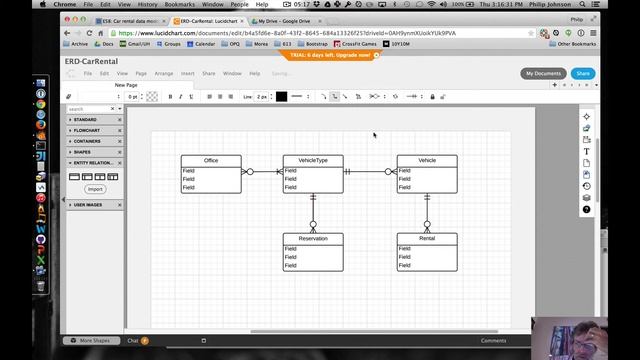
Task: Toggle bold text formatting
Action: [170, 97]
